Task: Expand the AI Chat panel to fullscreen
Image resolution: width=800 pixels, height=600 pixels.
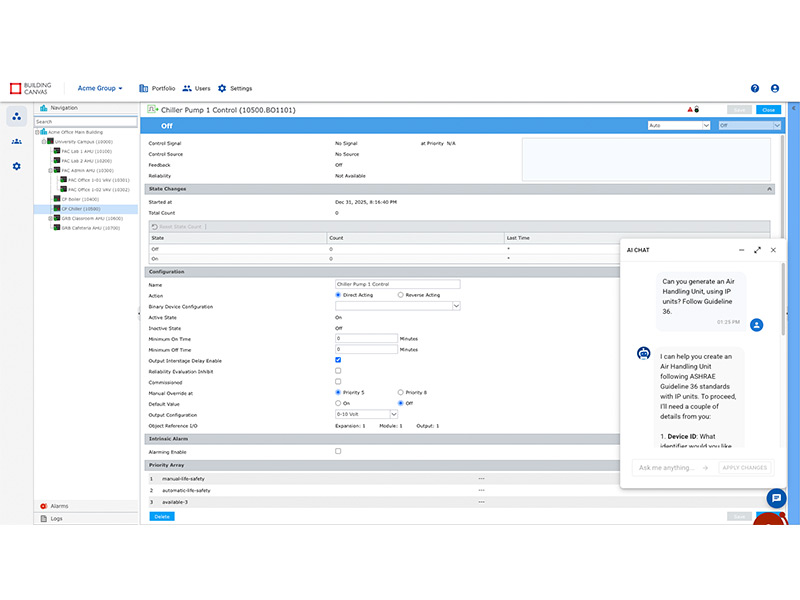Action: [757, 250]
